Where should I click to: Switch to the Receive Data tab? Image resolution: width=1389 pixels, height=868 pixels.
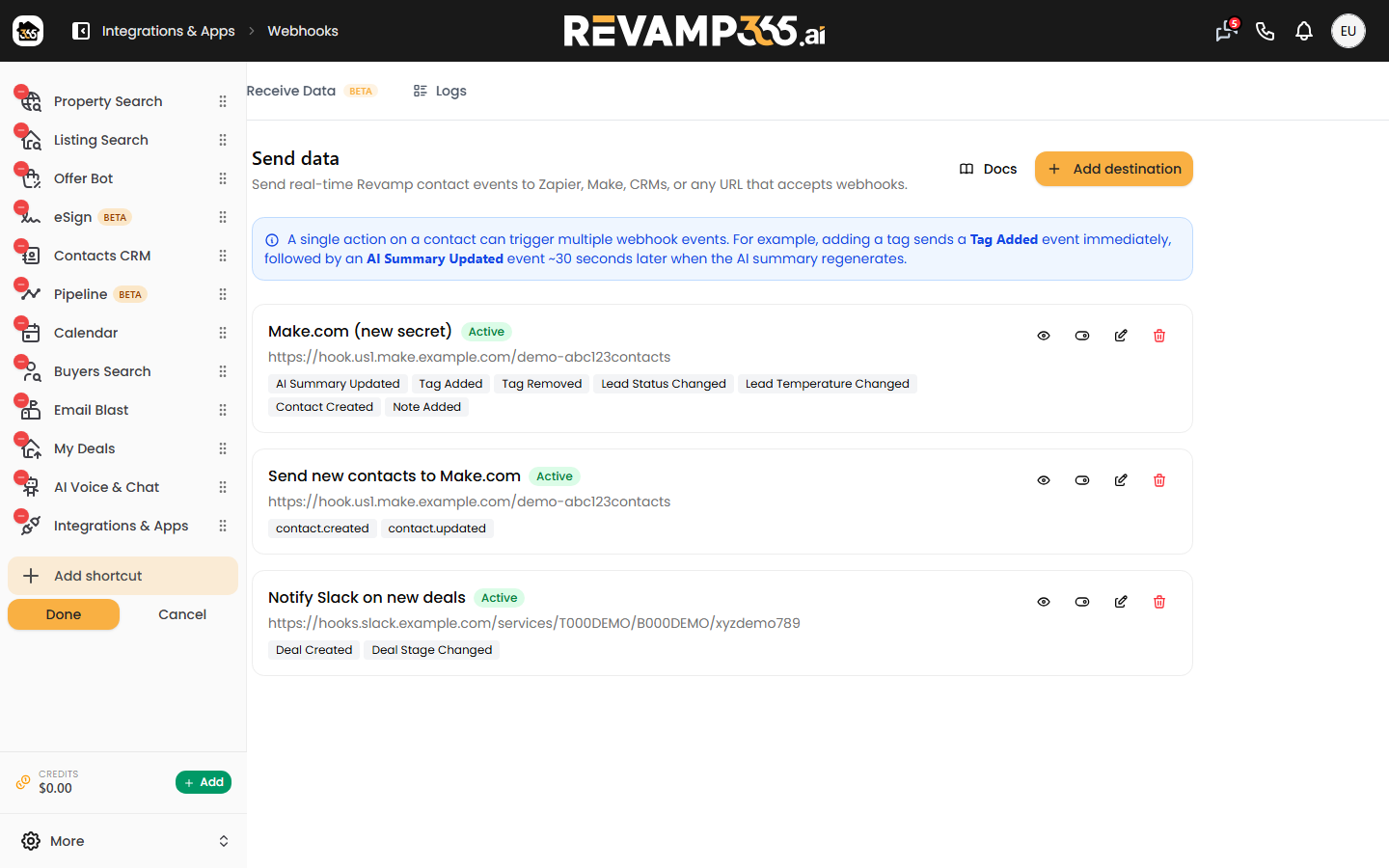click(x=311, y=91)
